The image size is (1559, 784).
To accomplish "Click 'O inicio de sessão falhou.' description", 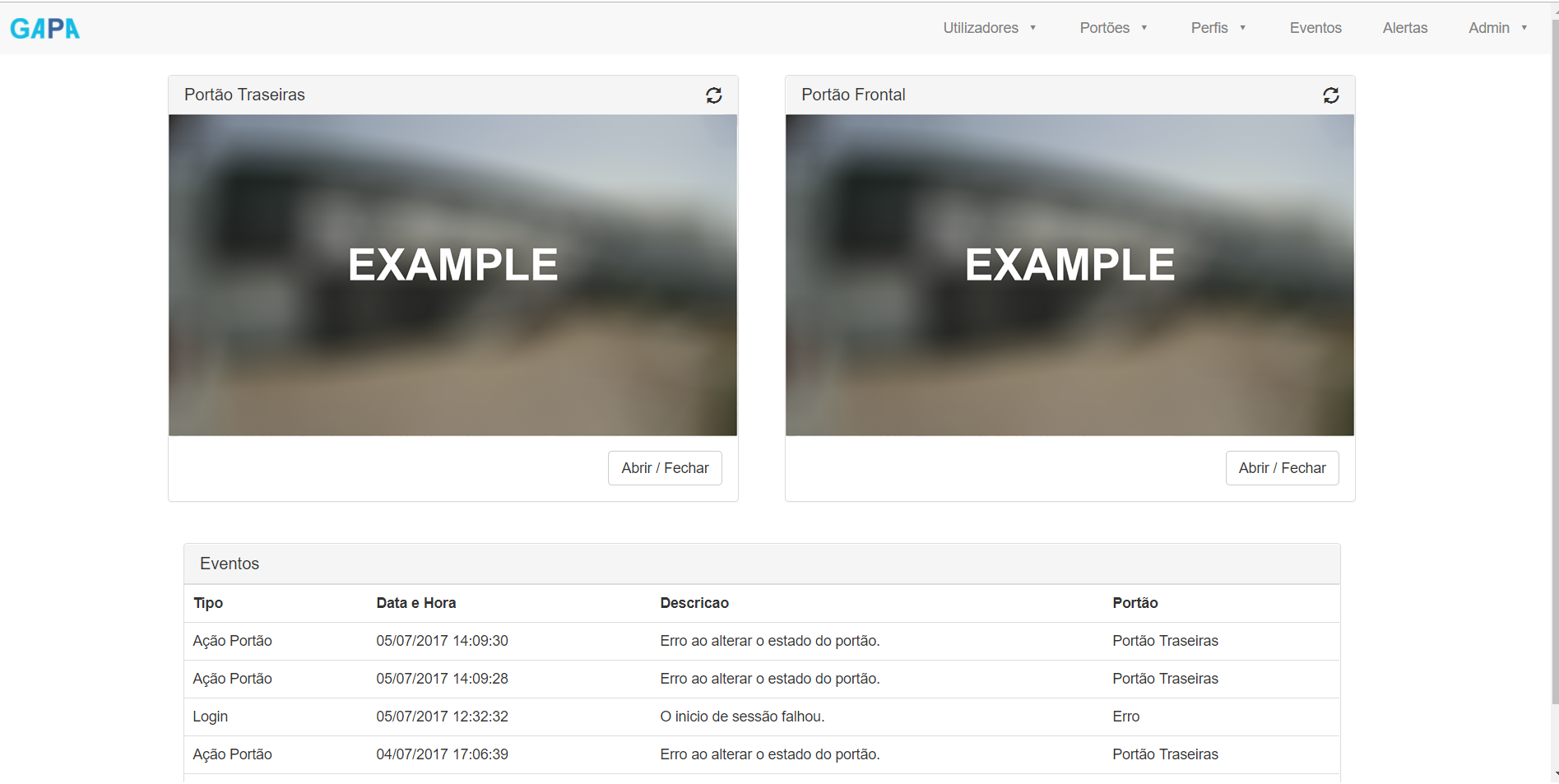I will (x=742, y=717).
